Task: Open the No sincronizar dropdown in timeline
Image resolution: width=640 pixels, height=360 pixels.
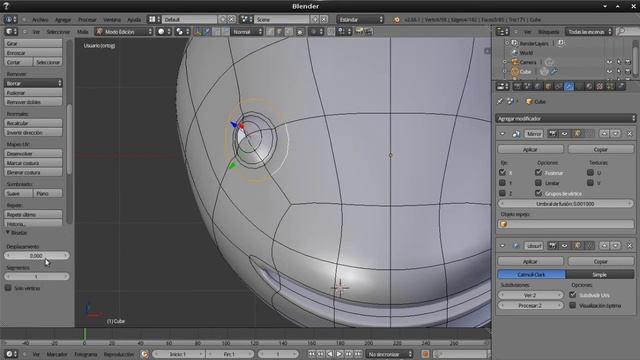Action: coord(389,354)
